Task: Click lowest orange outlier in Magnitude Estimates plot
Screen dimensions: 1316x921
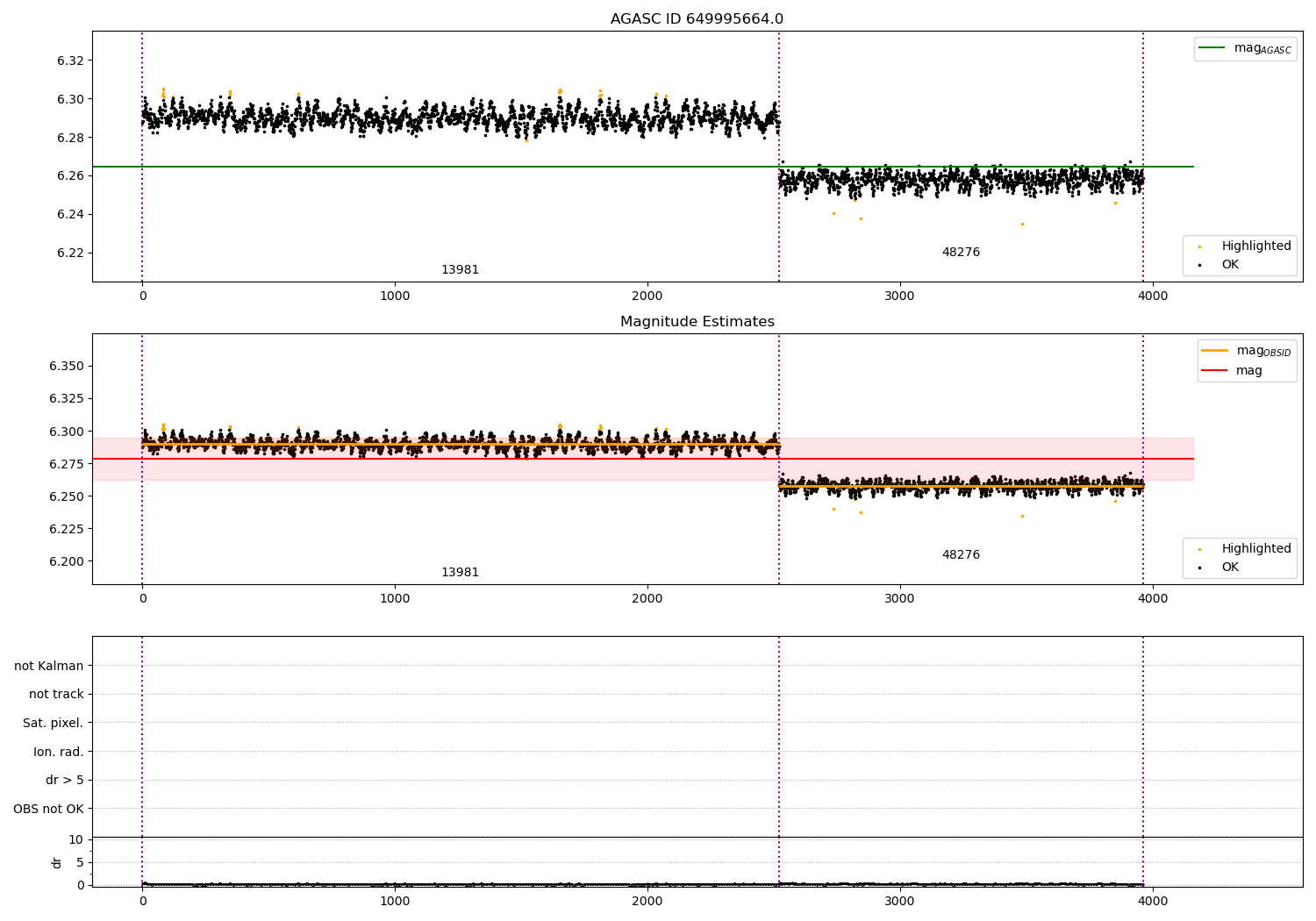Action: point(1022,516)
